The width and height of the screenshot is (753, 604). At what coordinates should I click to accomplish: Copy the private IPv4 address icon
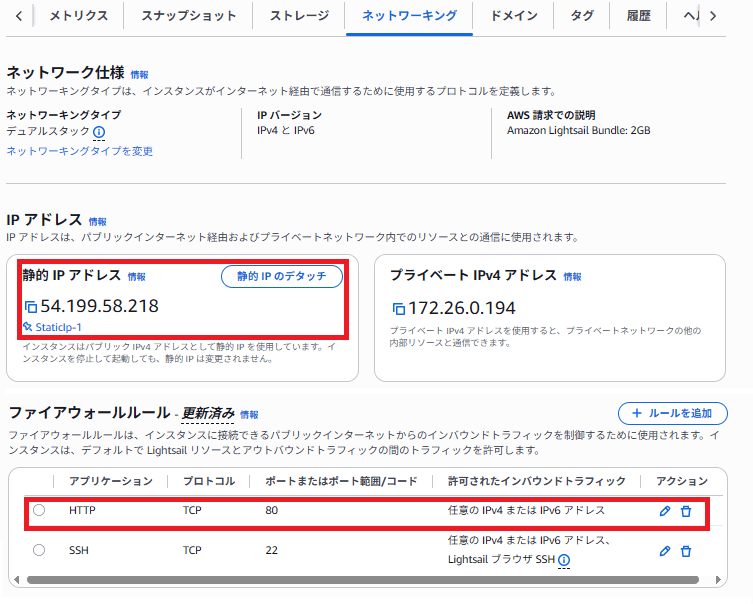tap(399, 309)
